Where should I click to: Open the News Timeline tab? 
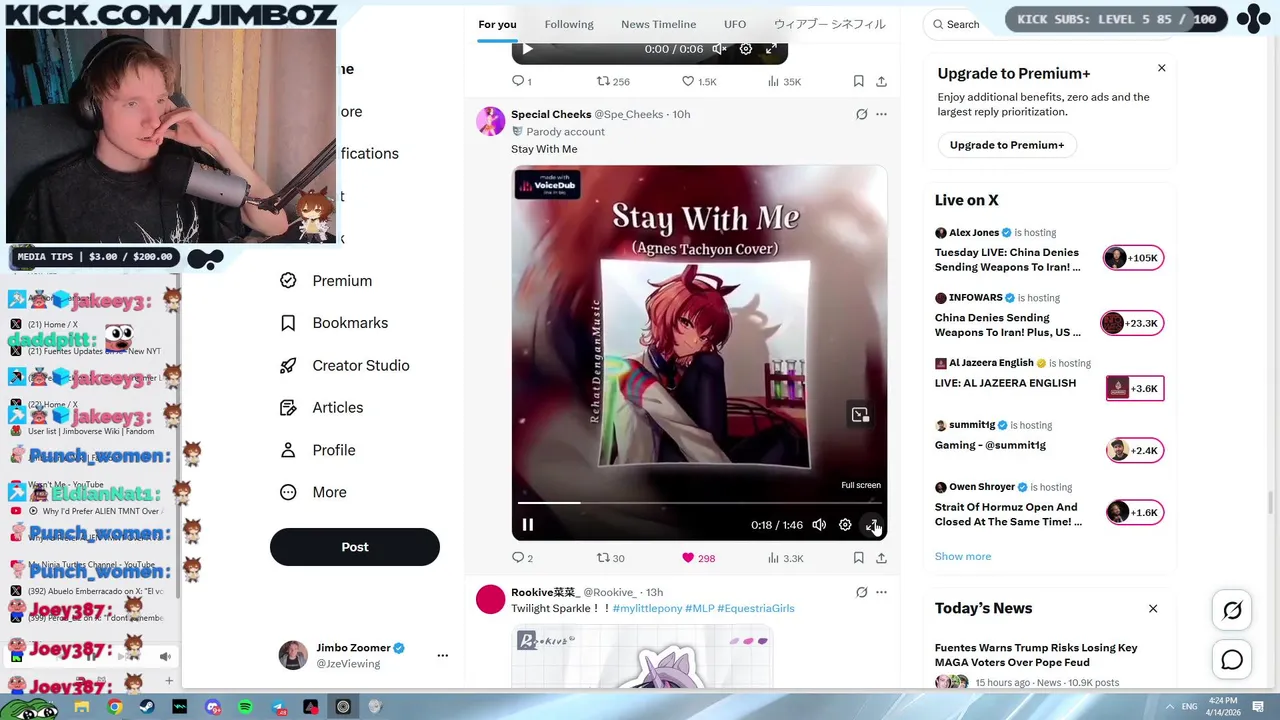pyautogui.click(x=658, y=24)
